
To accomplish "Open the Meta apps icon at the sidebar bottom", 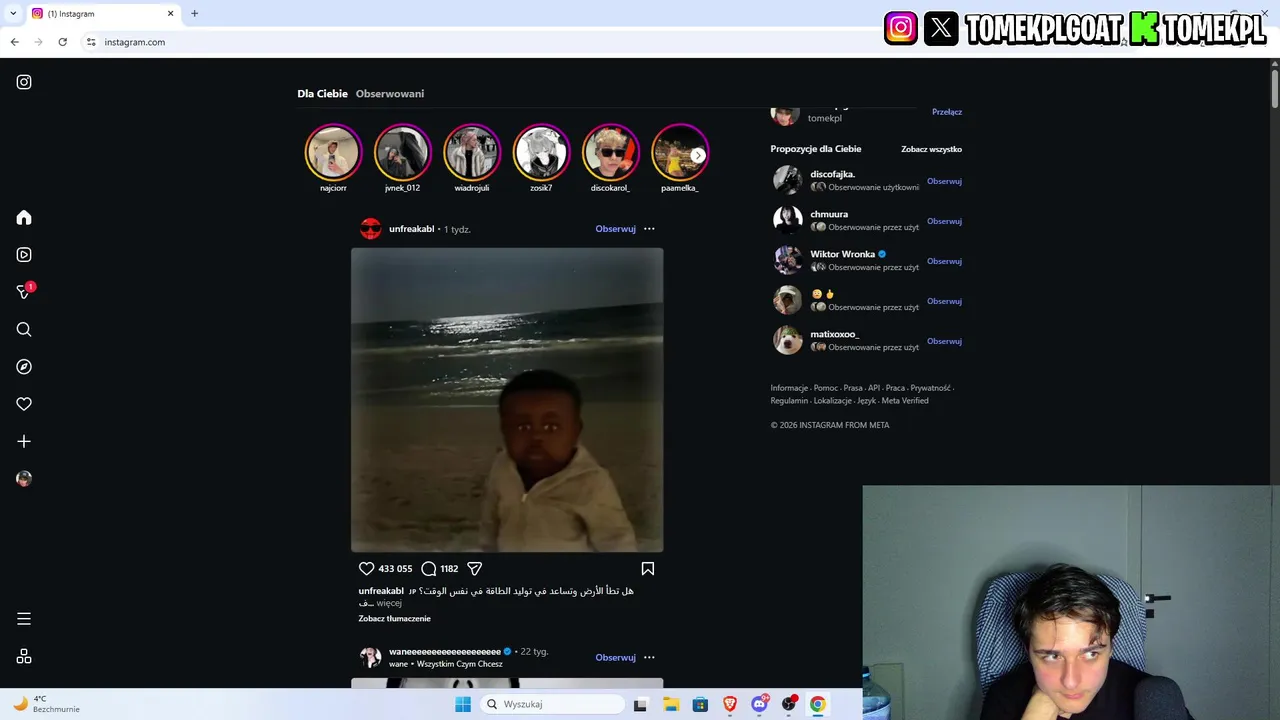I will click(24, 656).
